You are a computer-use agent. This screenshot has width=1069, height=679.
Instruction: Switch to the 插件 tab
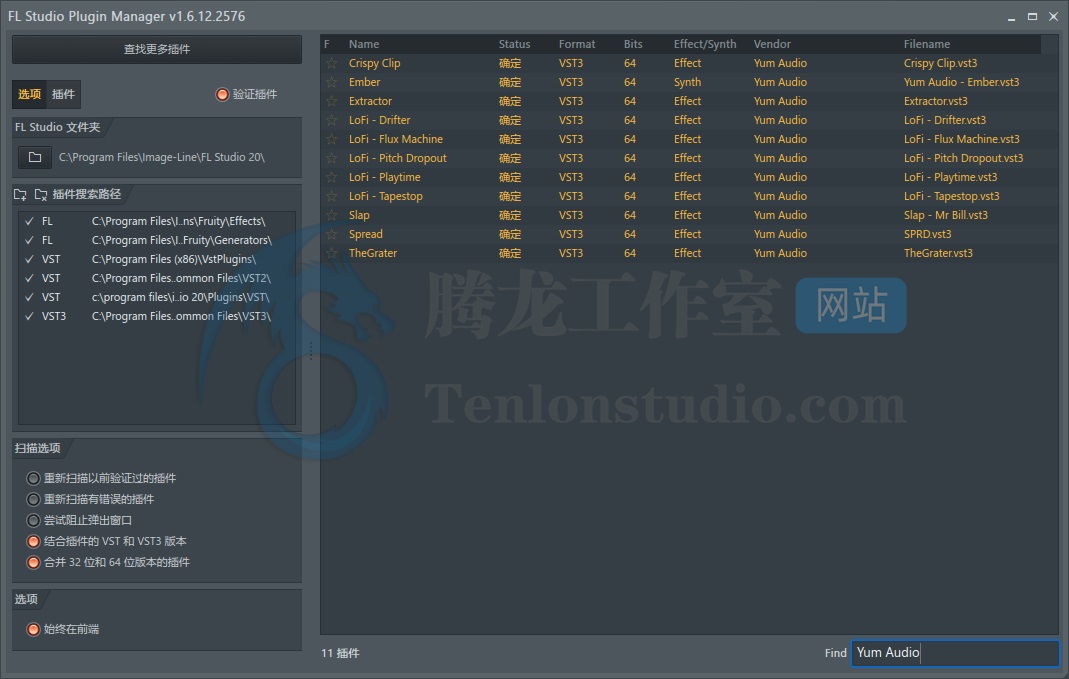pos(63,94)
